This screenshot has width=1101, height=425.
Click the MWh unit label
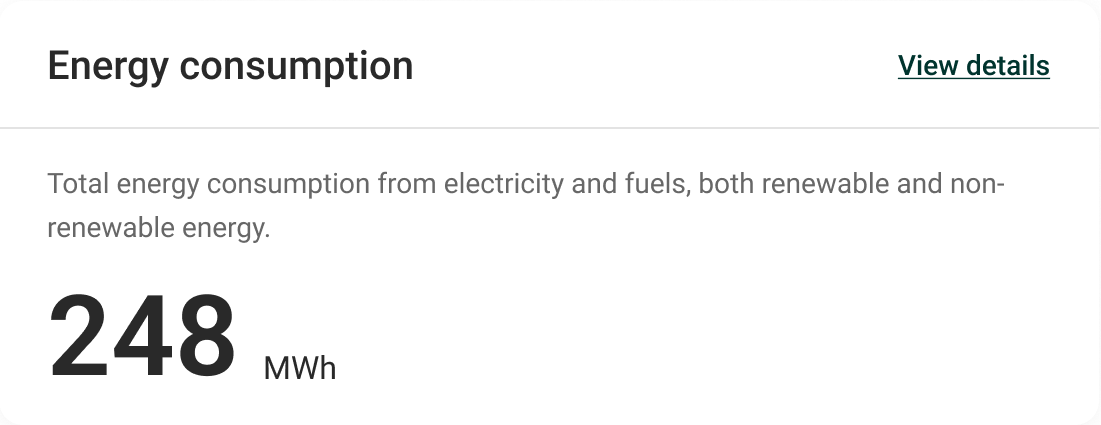300,369
